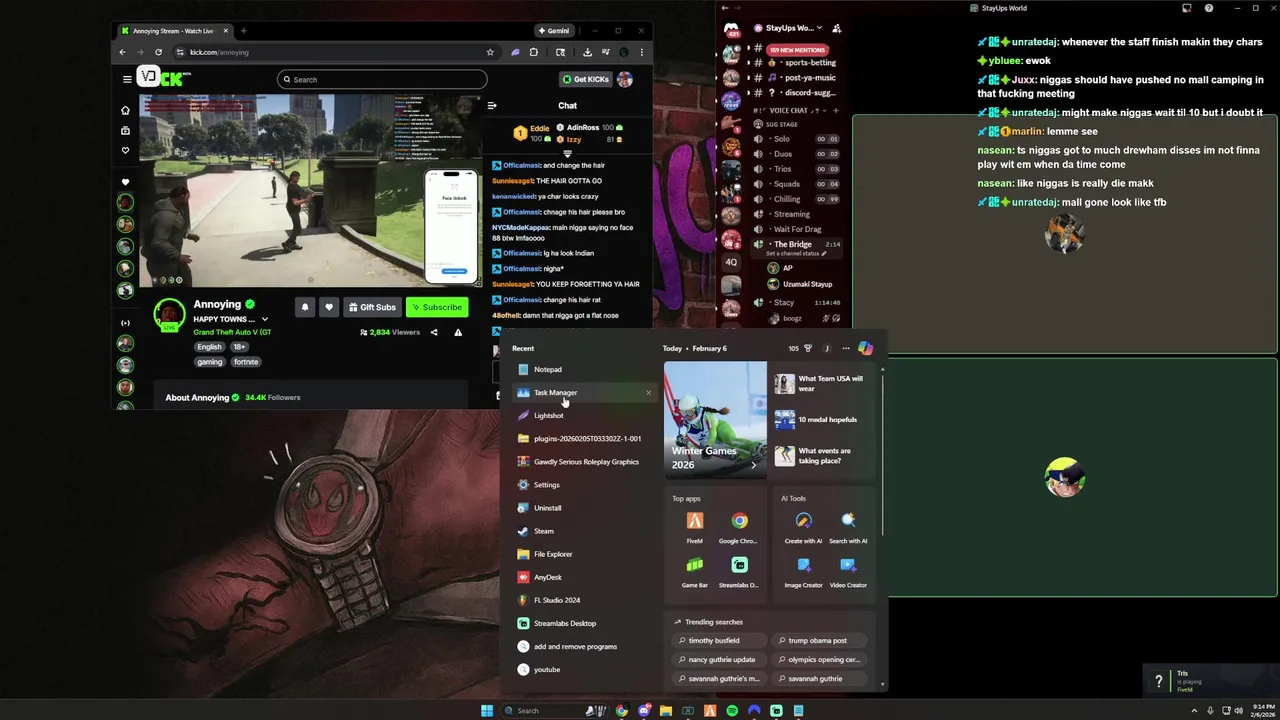Open the FiveM icon in Top apps
The width and height of the screenshot is (1280, 720).
[694, 527]
